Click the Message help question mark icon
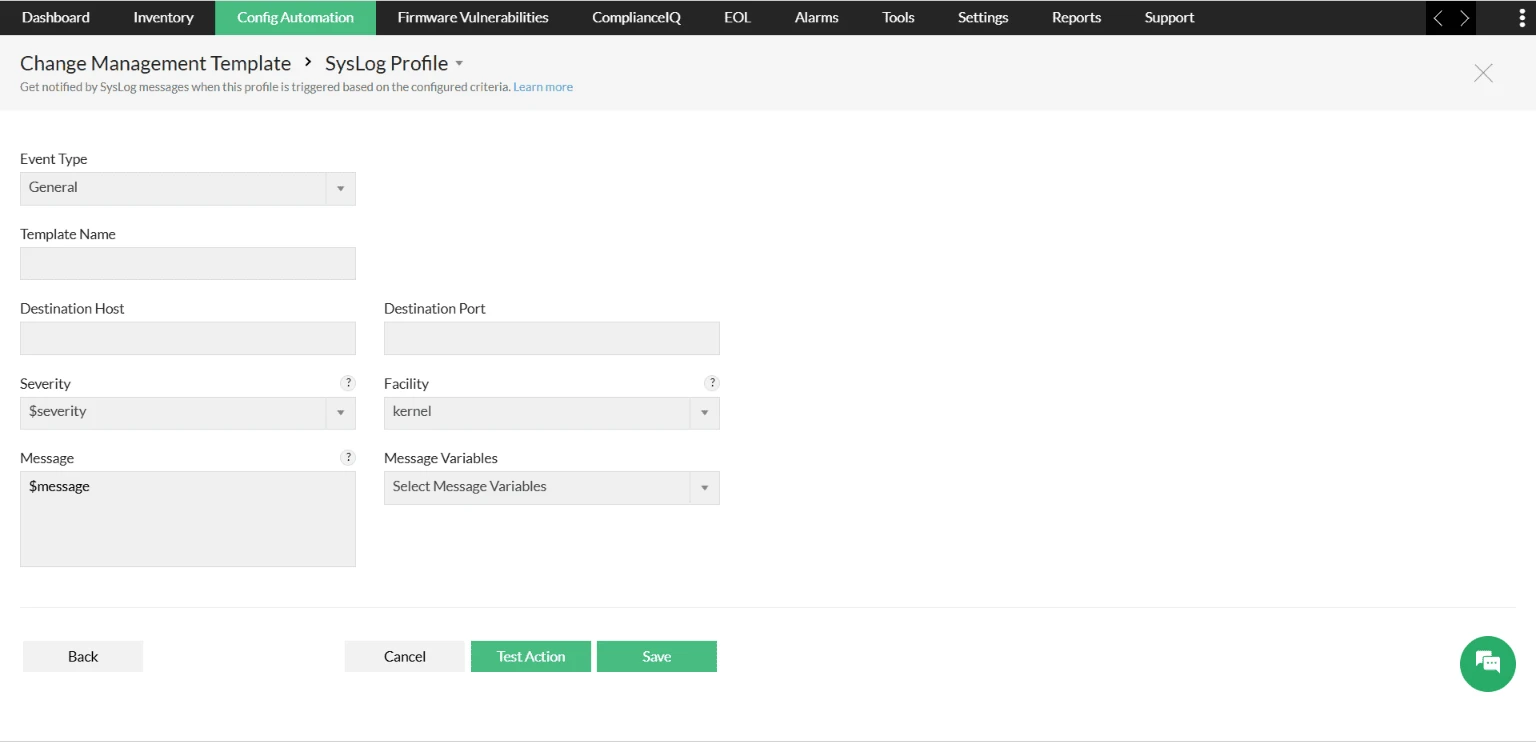 click(x=348, y=458)
